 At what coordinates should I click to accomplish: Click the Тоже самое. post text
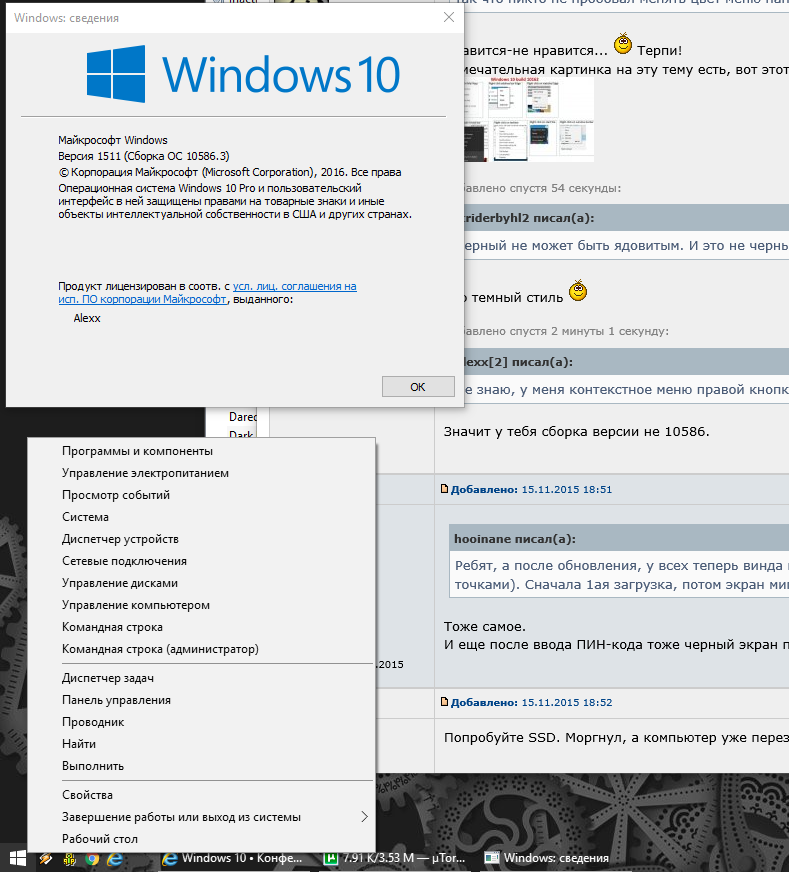point(484,627)
